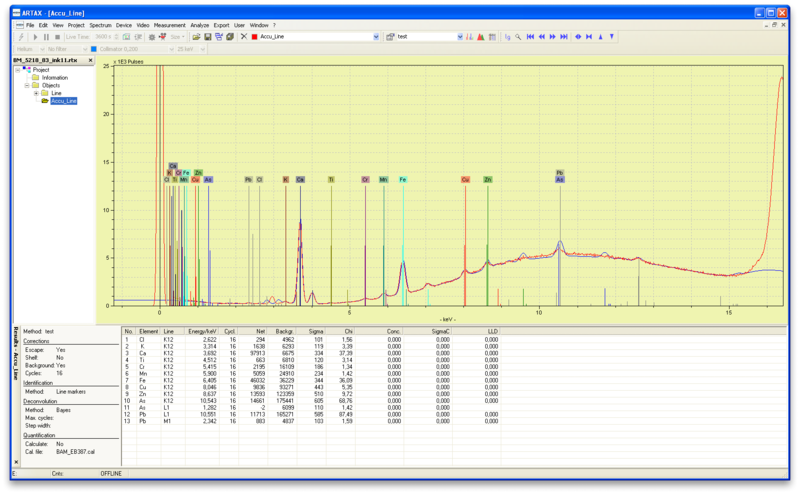Image resolution: width=800 pixels, height=495 pixels.
Task: Click the Net column header
Action: (254, 331)
